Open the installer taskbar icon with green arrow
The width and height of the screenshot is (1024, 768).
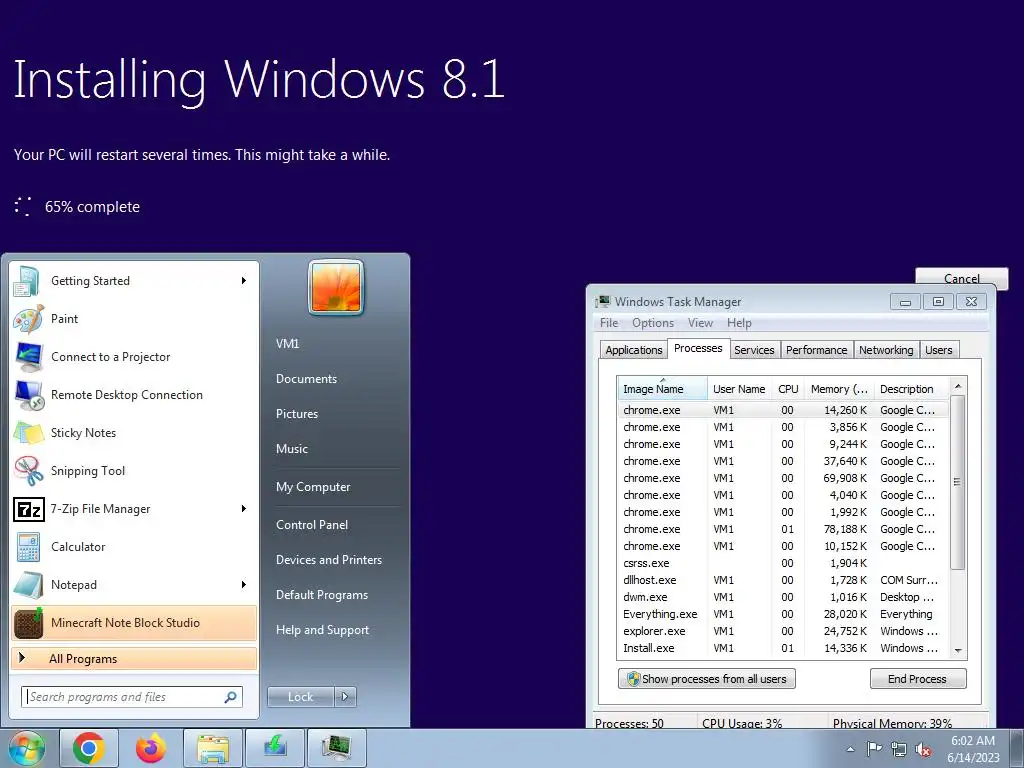275,748
